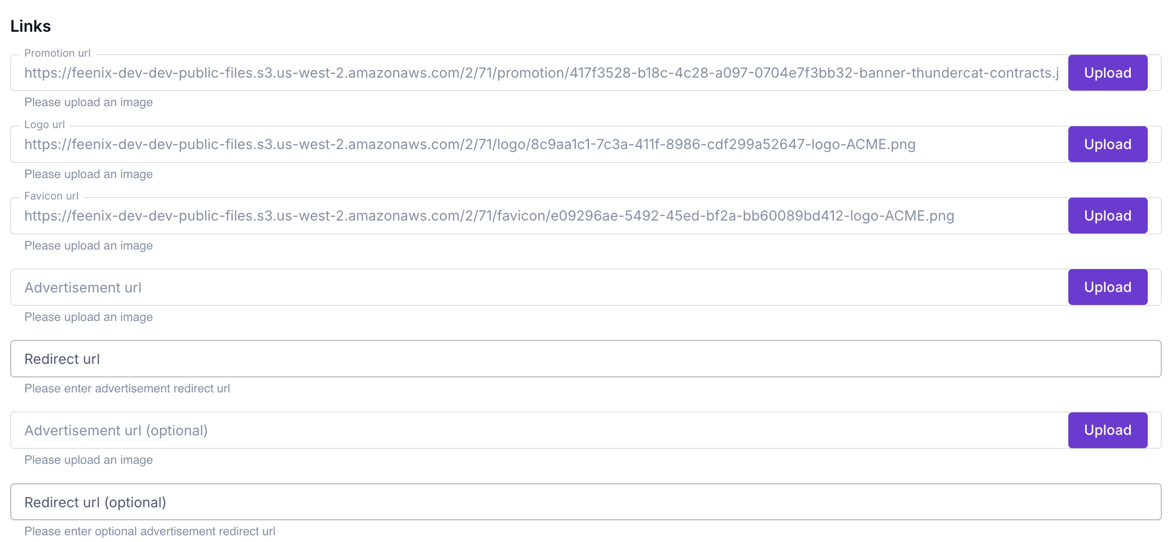Screen dimensions: 1174x542
Task: Click Upload next to Favicon url
Action: [1107, 216]
